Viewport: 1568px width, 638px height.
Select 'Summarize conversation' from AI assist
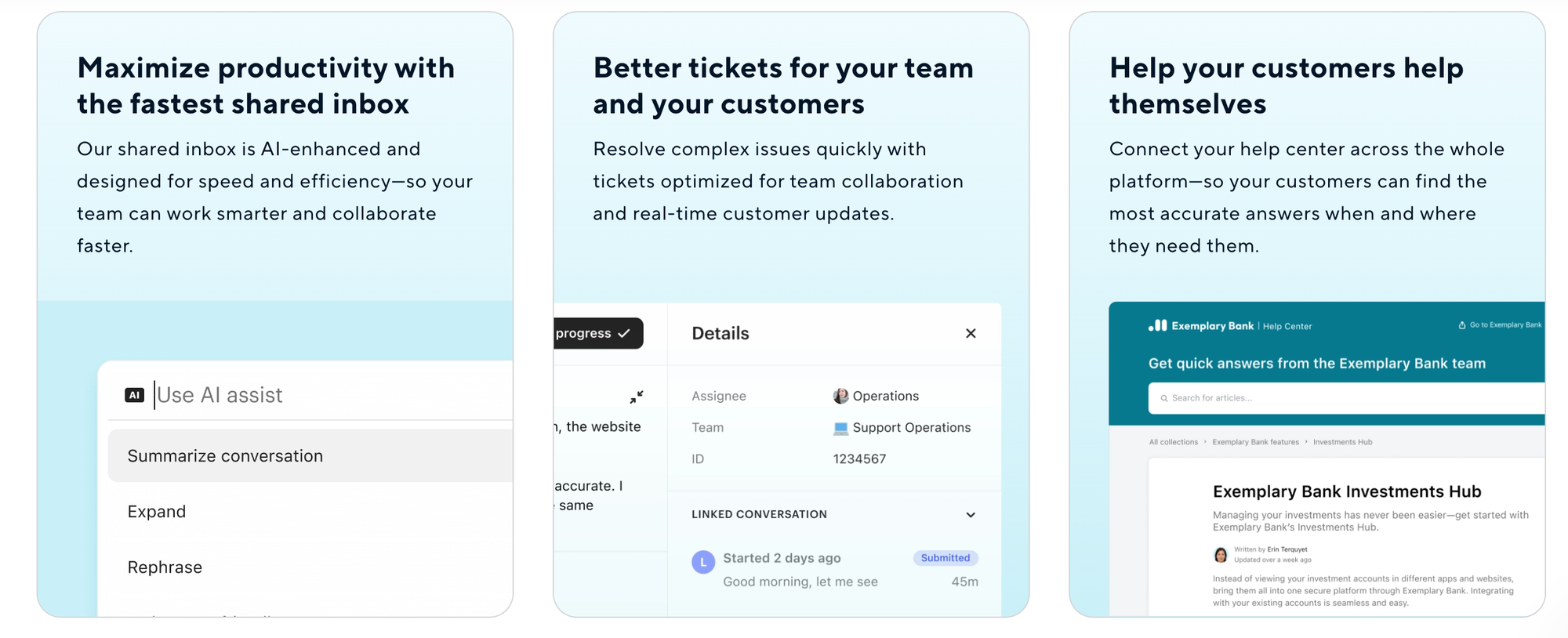tap(224, 455)
